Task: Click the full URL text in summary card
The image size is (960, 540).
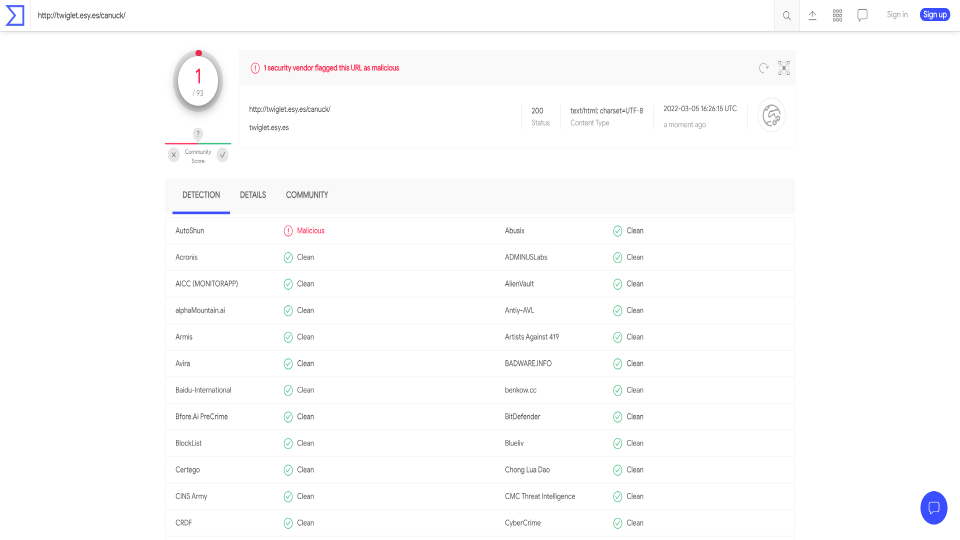Action: (290, 109)
